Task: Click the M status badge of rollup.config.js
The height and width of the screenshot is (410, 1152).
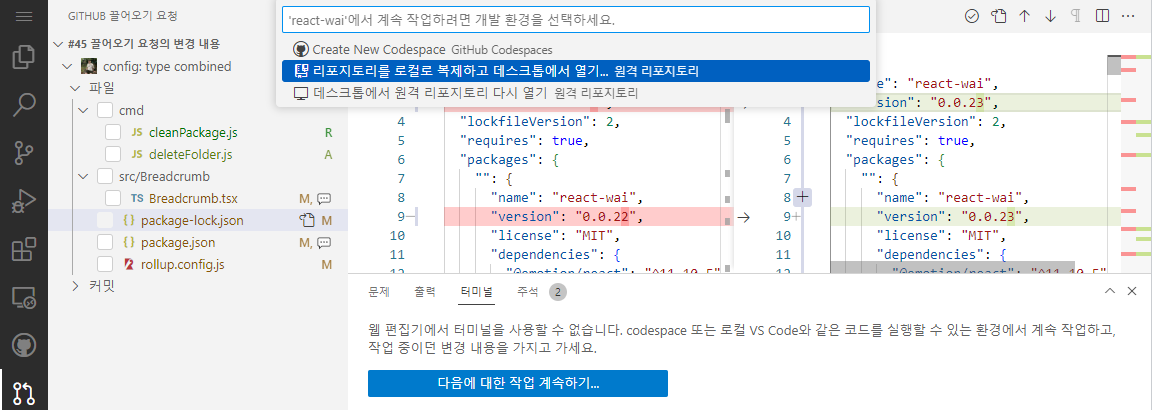Action: 327,264
